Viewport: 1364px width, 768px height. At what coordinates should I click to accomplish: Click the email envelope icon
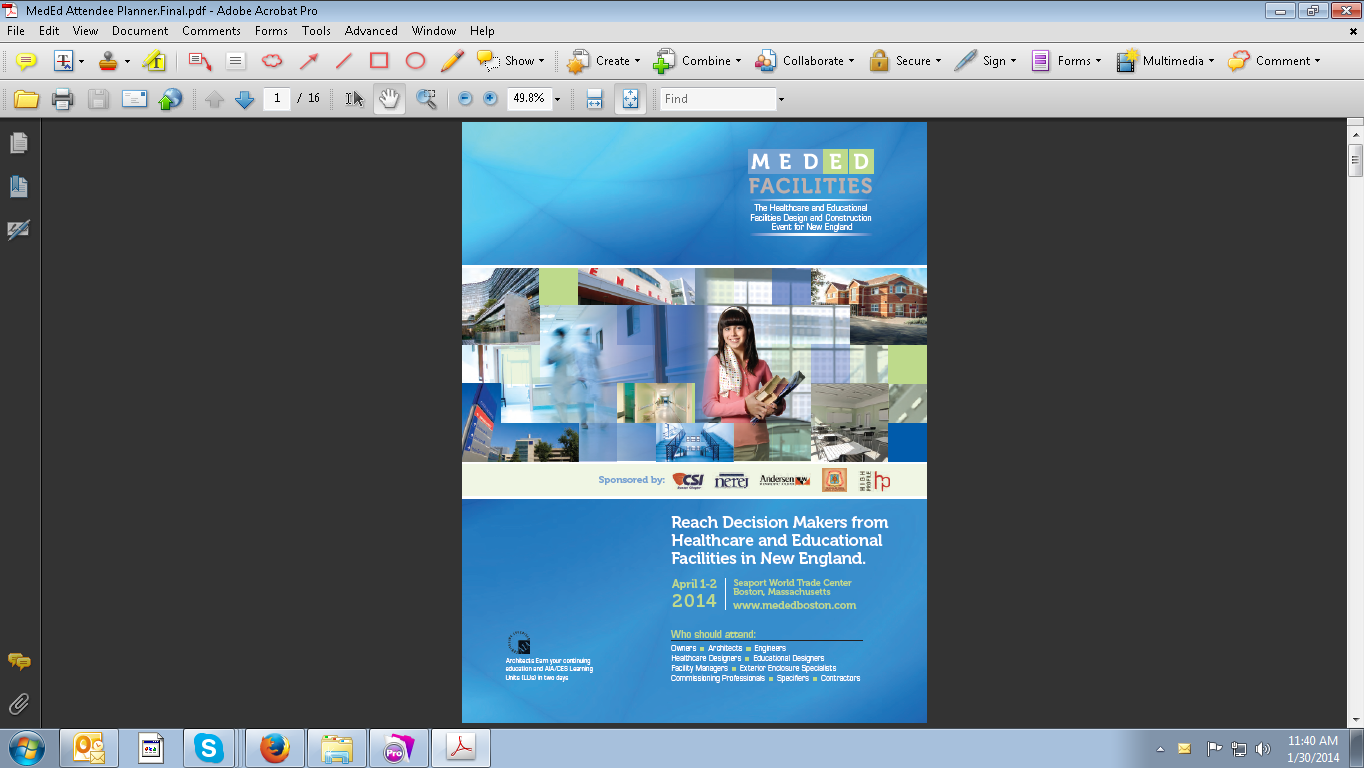pos(134,99)
